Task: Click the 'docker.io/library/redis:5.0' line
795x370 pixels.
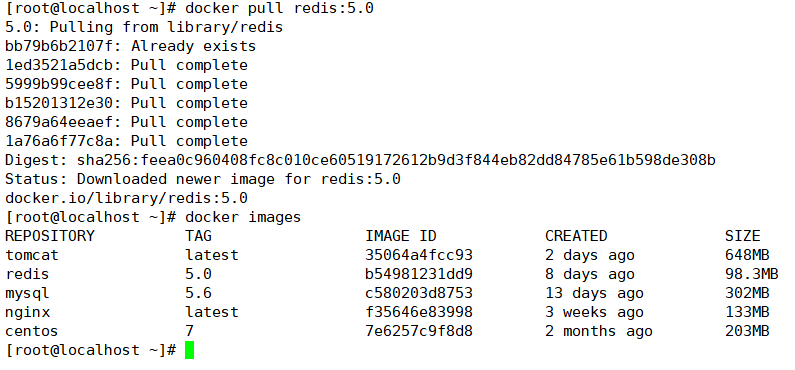Action: (x=126, y=198)
